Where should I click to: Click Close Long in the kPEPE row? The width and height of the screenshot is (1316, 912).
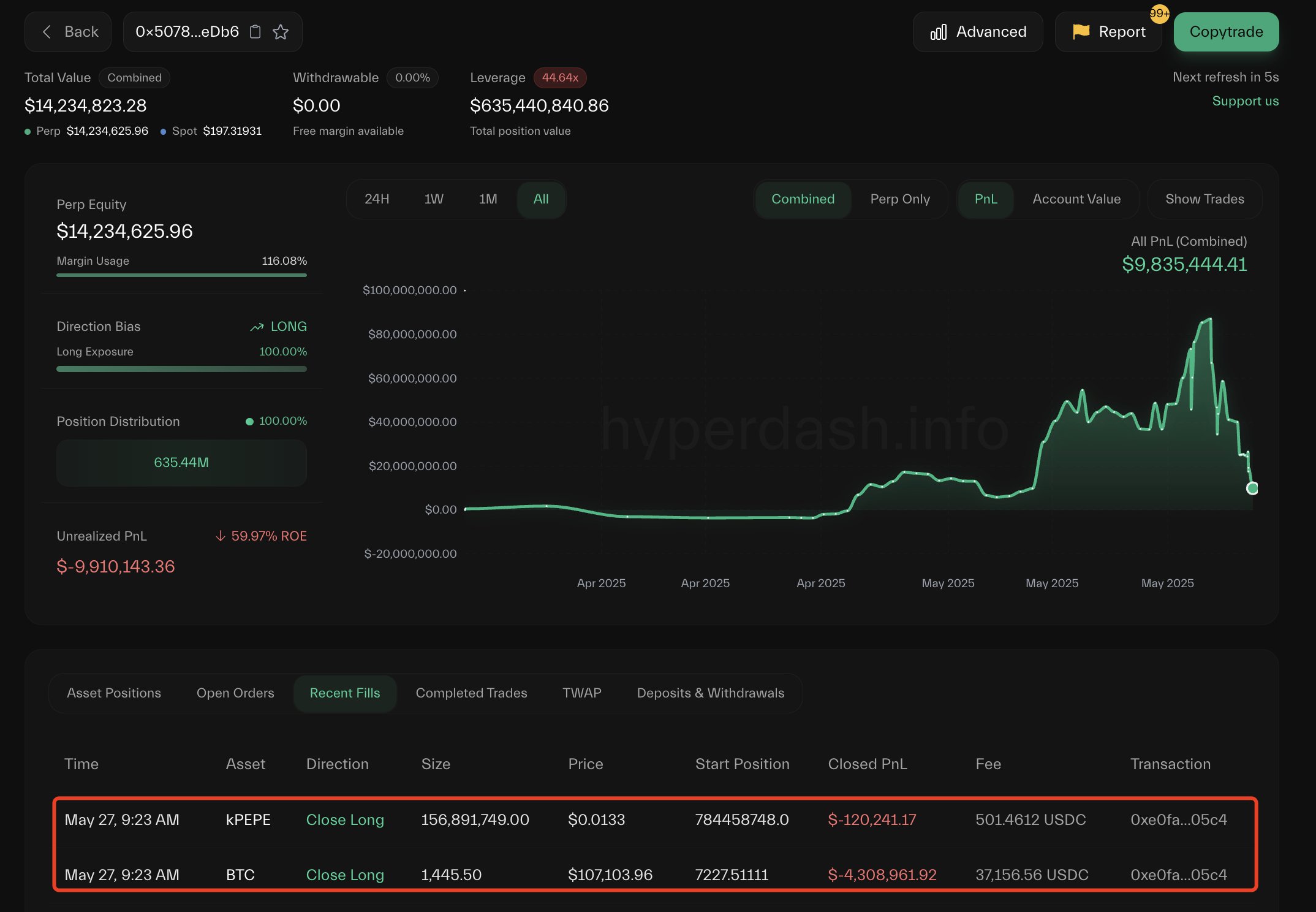pyautogui.click(x=345, y=820)
